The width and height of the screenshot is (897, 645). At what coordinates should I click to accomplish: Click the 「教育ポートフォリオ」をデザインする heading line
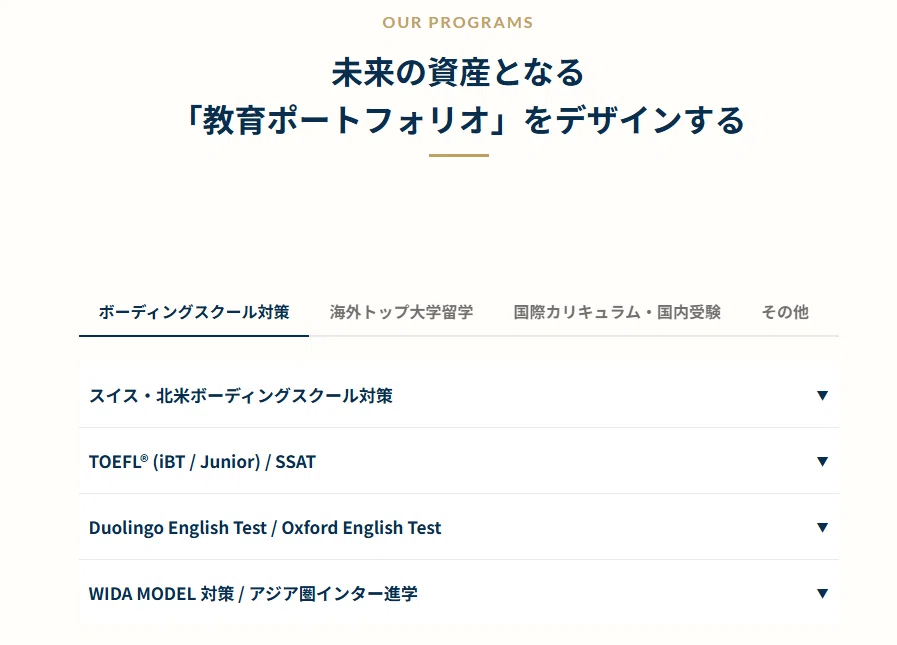click(x=465, y=120)
